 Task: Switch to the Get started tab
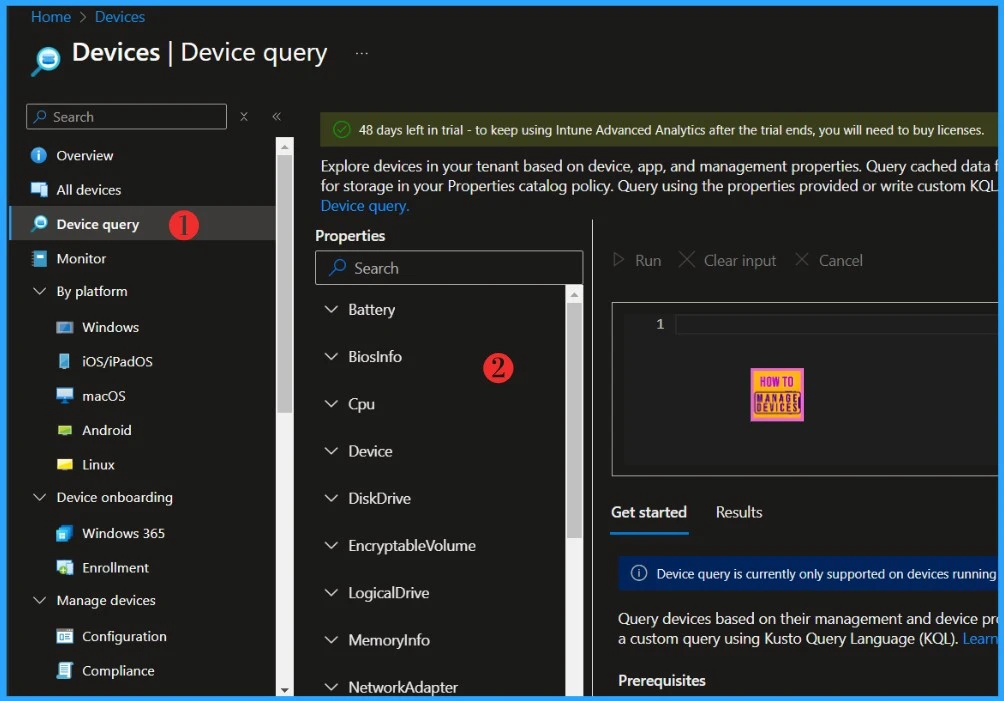click(x=649, y=512)
